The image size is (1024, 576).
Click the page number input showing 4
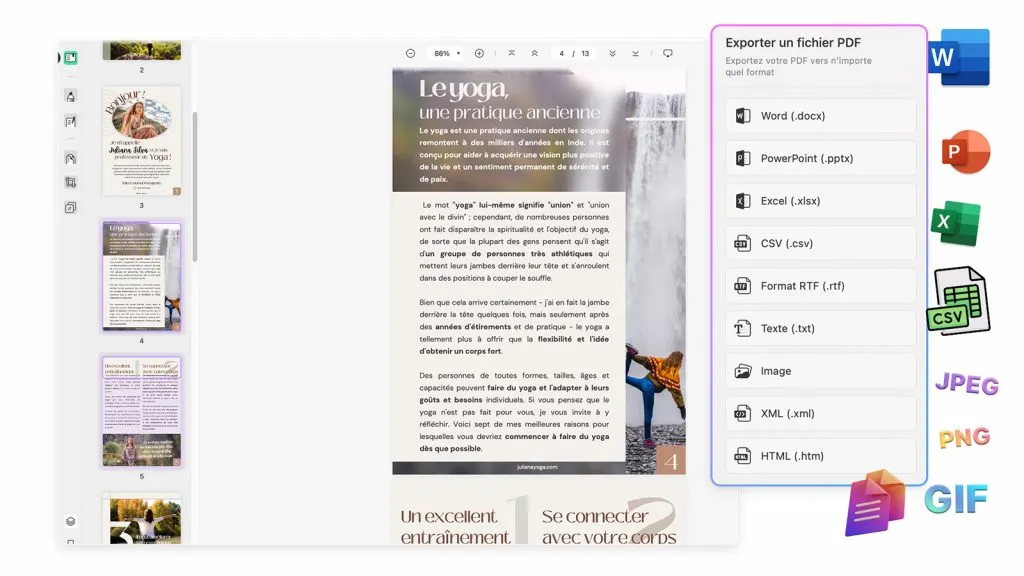563,53
